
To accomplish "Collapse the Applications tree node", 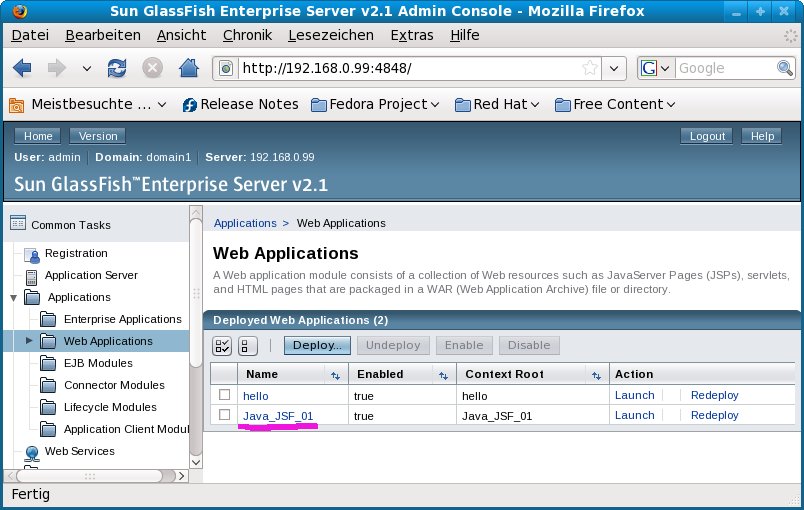I will click(x=13, y=298).
